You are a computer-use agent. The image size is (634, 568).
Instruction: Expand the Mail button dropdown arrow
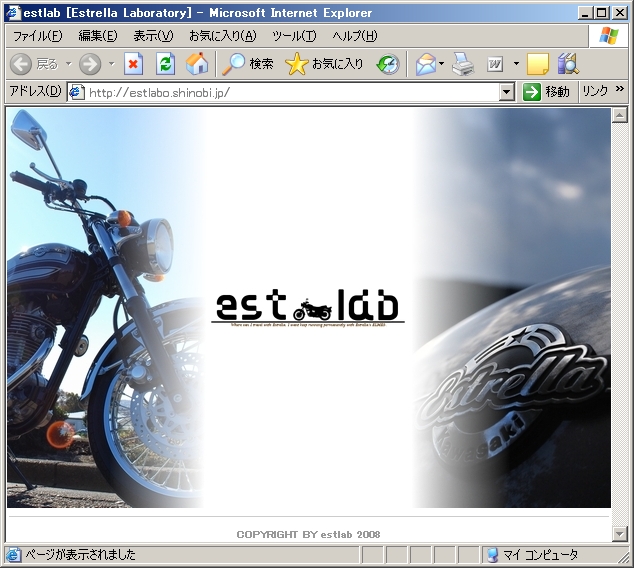pos(442,63)
